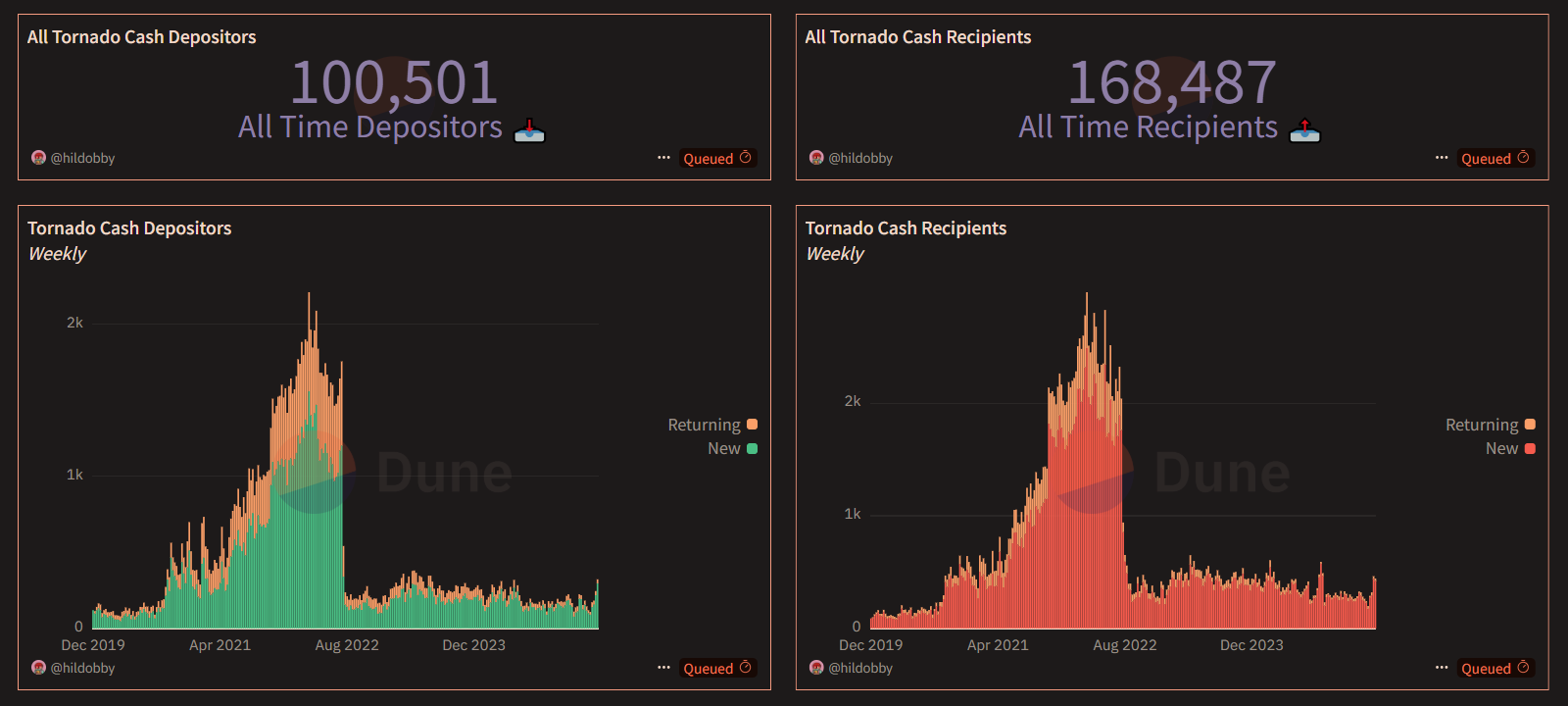Open three-dot menu in All Time Depositors panel
Viewport: 1568px width, 706px height.
tap(663, 158)
